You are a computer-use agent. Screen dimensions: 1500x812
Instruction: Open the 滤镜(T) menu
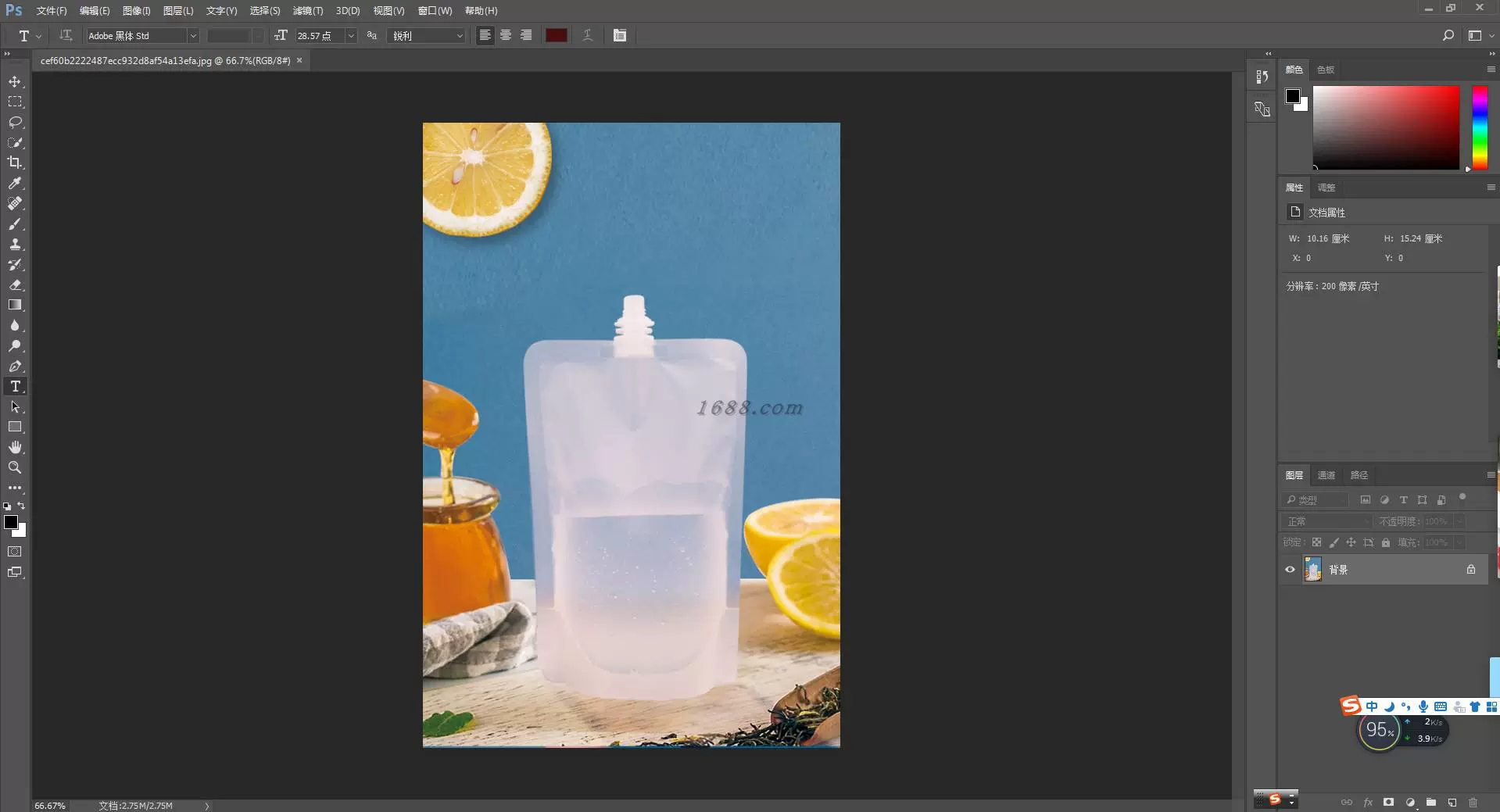tap(307, 11)
